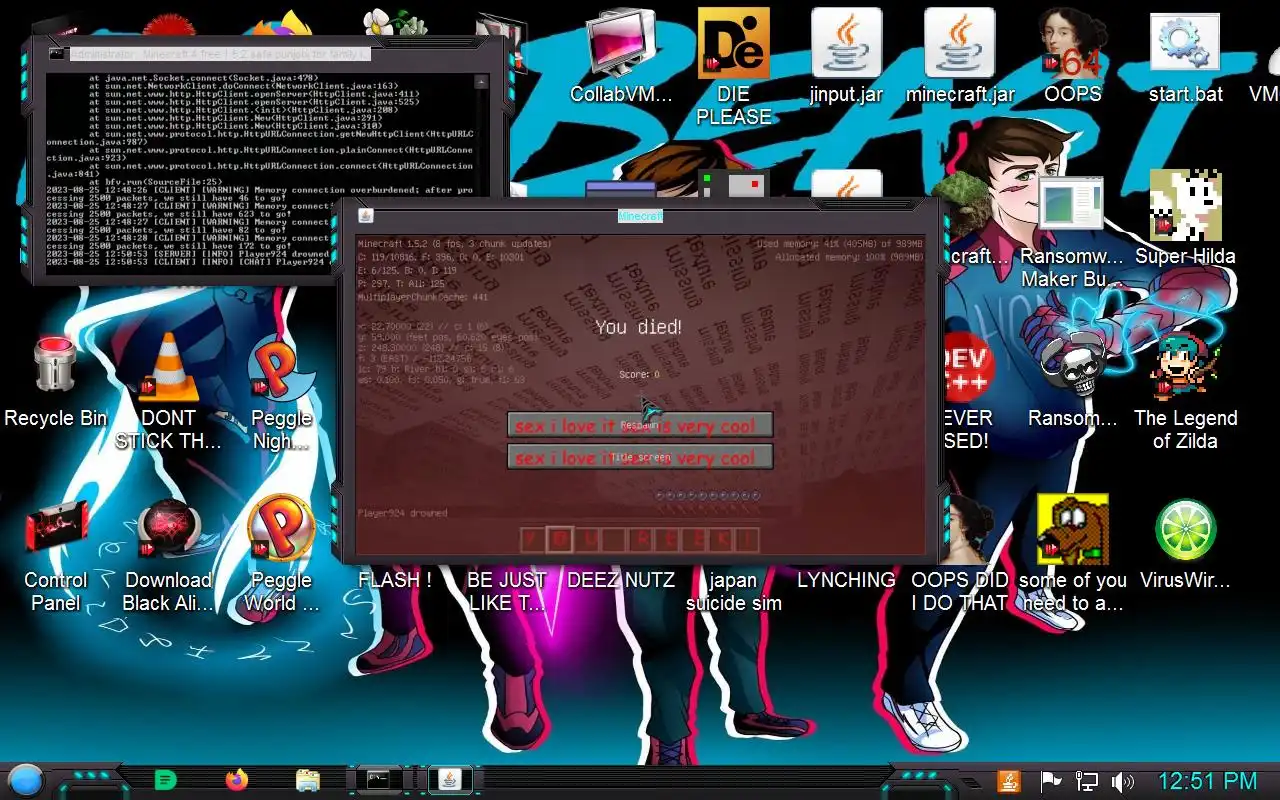Open the volume speaker tray icon
Image resolution: width=1280 pixels, height=800 pixels.
coord(1123,781)
